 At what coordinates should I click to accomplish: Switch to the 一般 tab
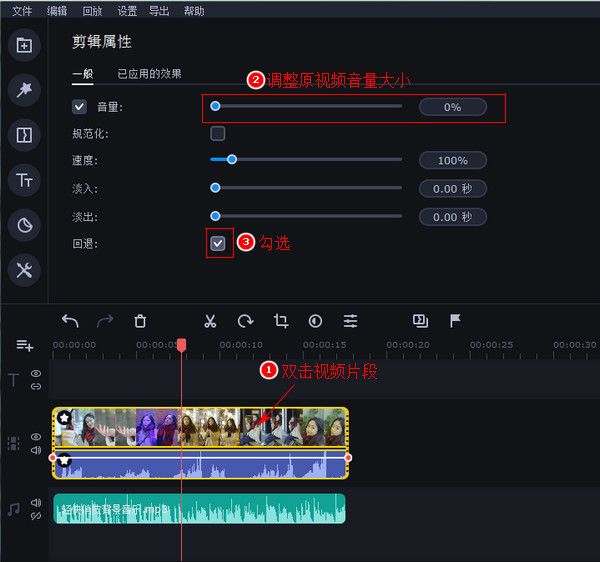(83, 74)
